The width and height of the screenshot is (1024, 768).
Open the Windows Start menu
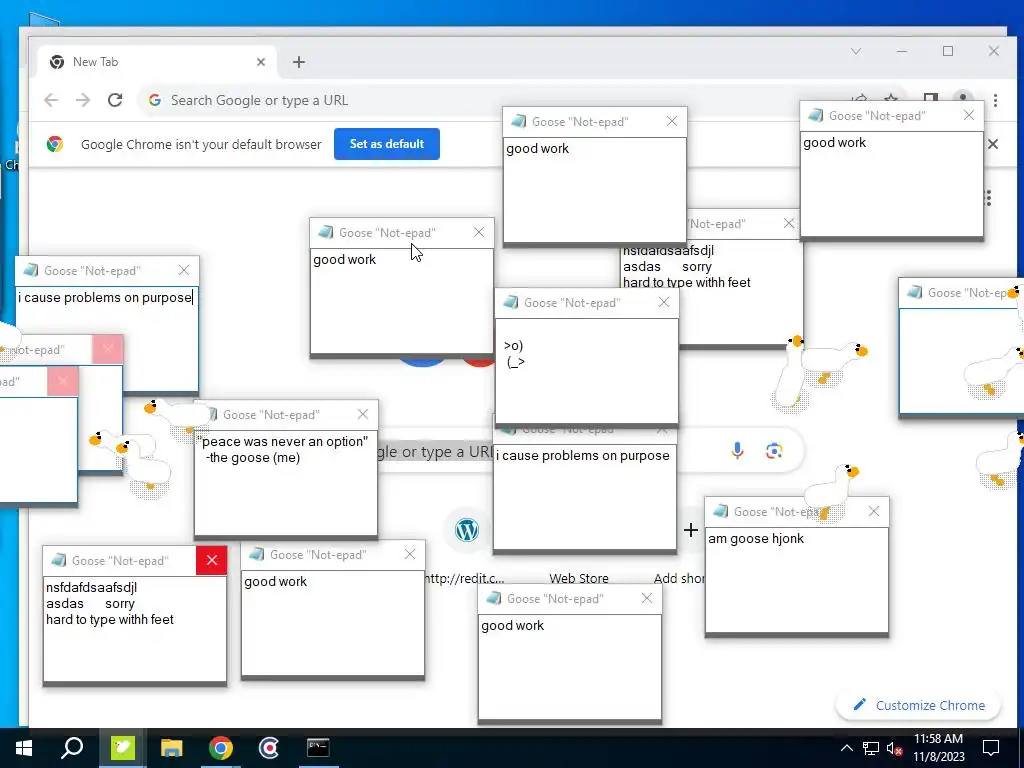click(x=24, y=748)
